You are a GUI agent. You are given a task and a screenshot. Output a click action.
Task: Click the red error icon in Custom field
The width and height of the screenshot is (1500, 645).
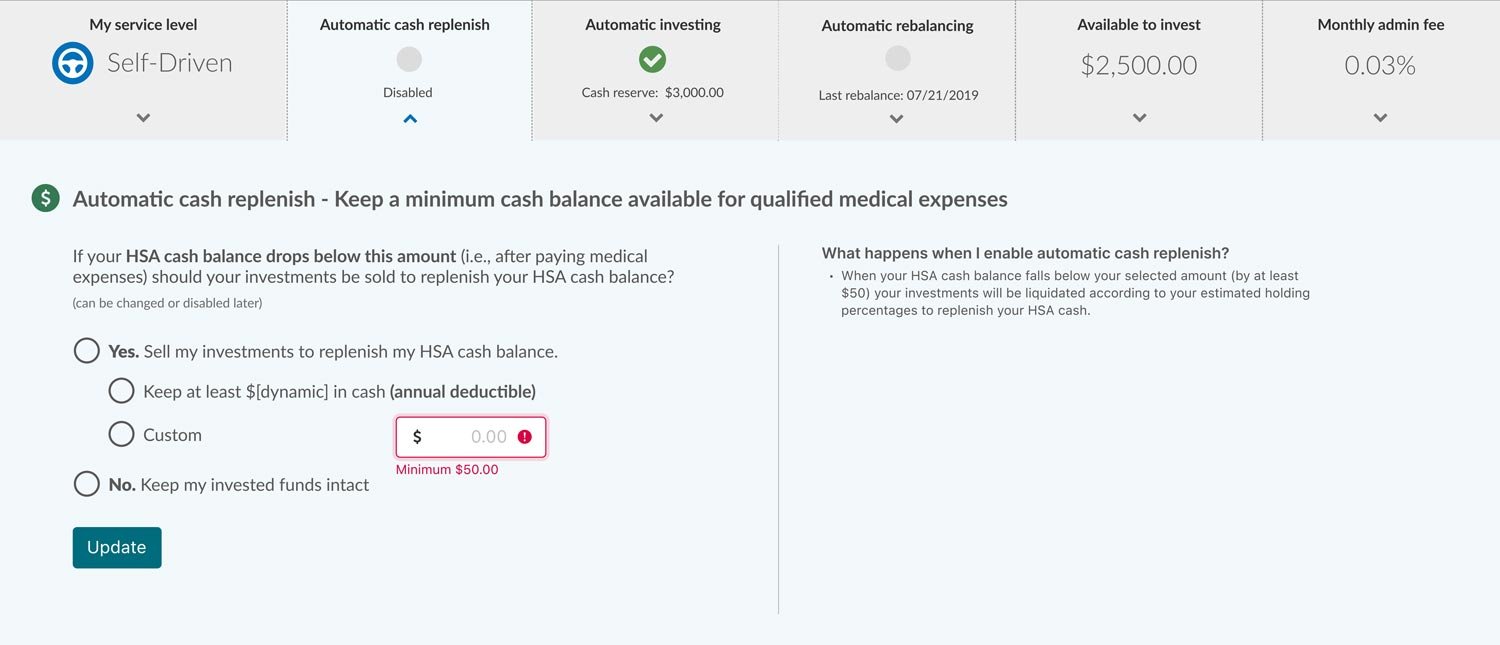click(525, 437)
